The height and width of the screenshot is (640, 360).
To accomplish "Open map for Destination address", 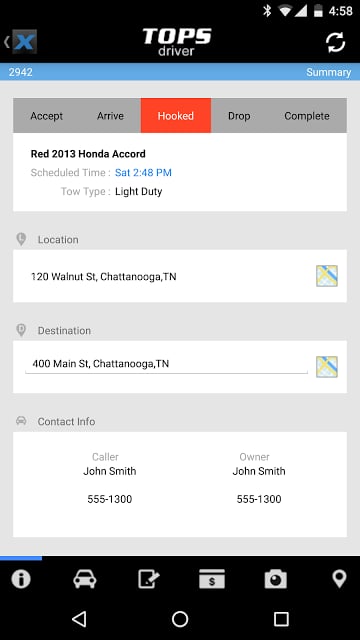I will tap(327, 367).
